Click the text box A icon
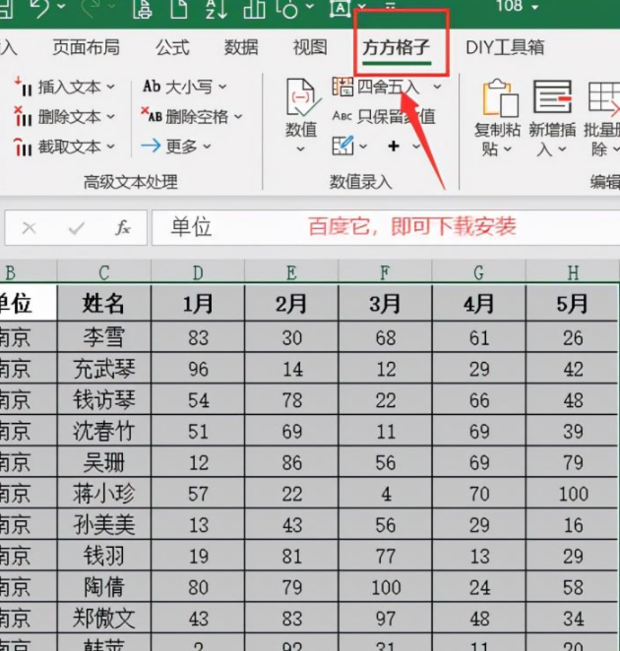 (340, 8)
